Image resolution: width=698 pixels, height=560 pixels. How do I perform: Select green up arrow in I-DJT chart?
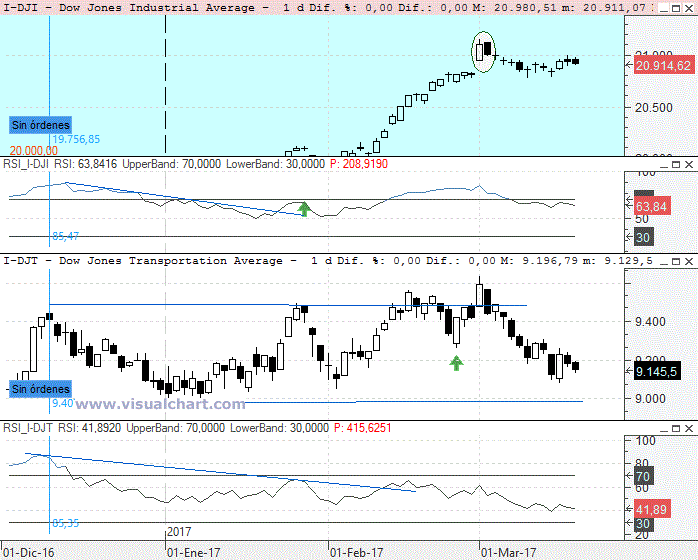456,363
